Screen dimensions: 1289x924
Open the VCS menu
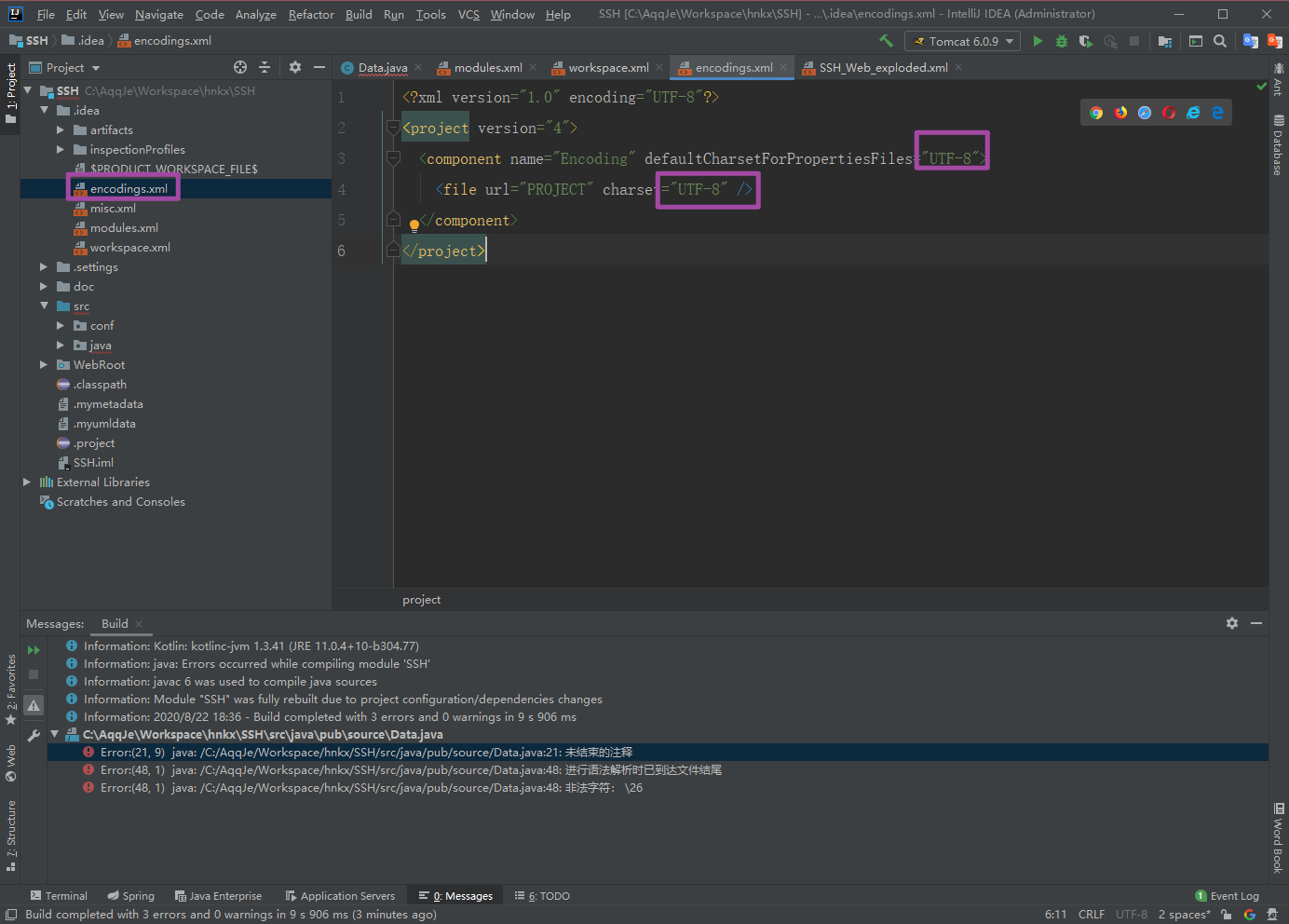point(468,14)
